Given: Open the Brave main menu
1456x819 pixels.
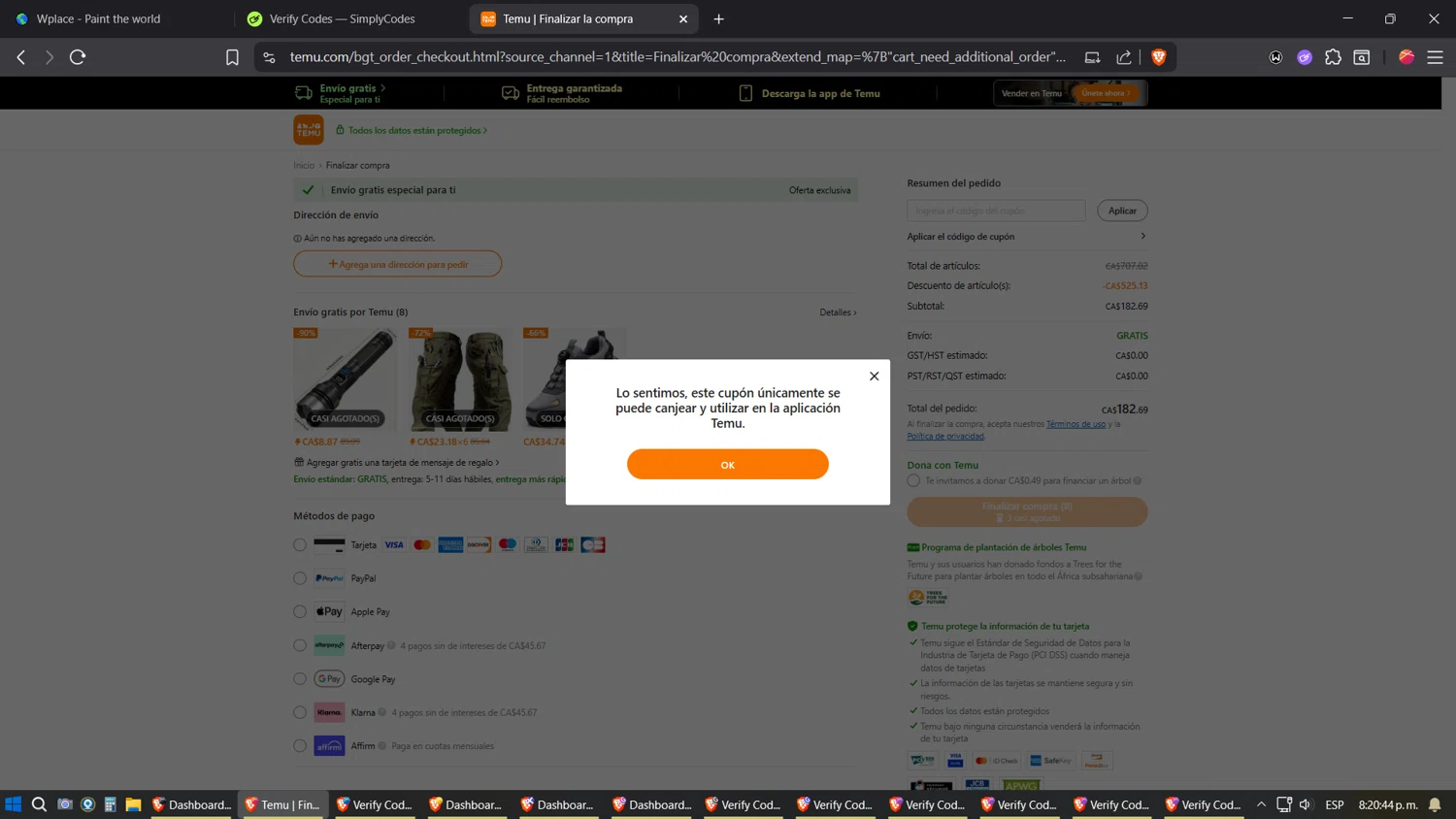Looking at the screenshot, I should pos(1435,57).
